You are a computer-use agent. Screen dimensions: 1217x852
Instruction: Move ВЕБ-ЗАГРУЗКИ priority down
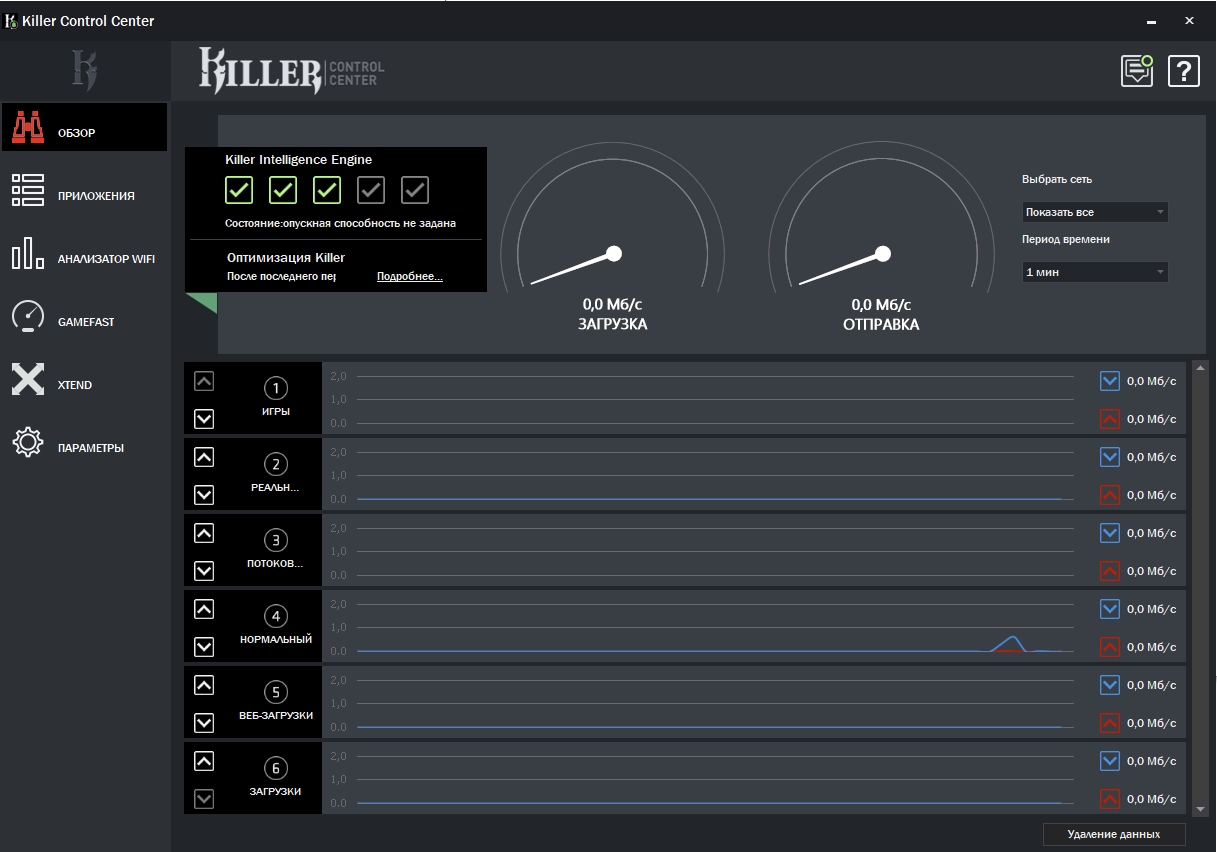click(204, 723)
